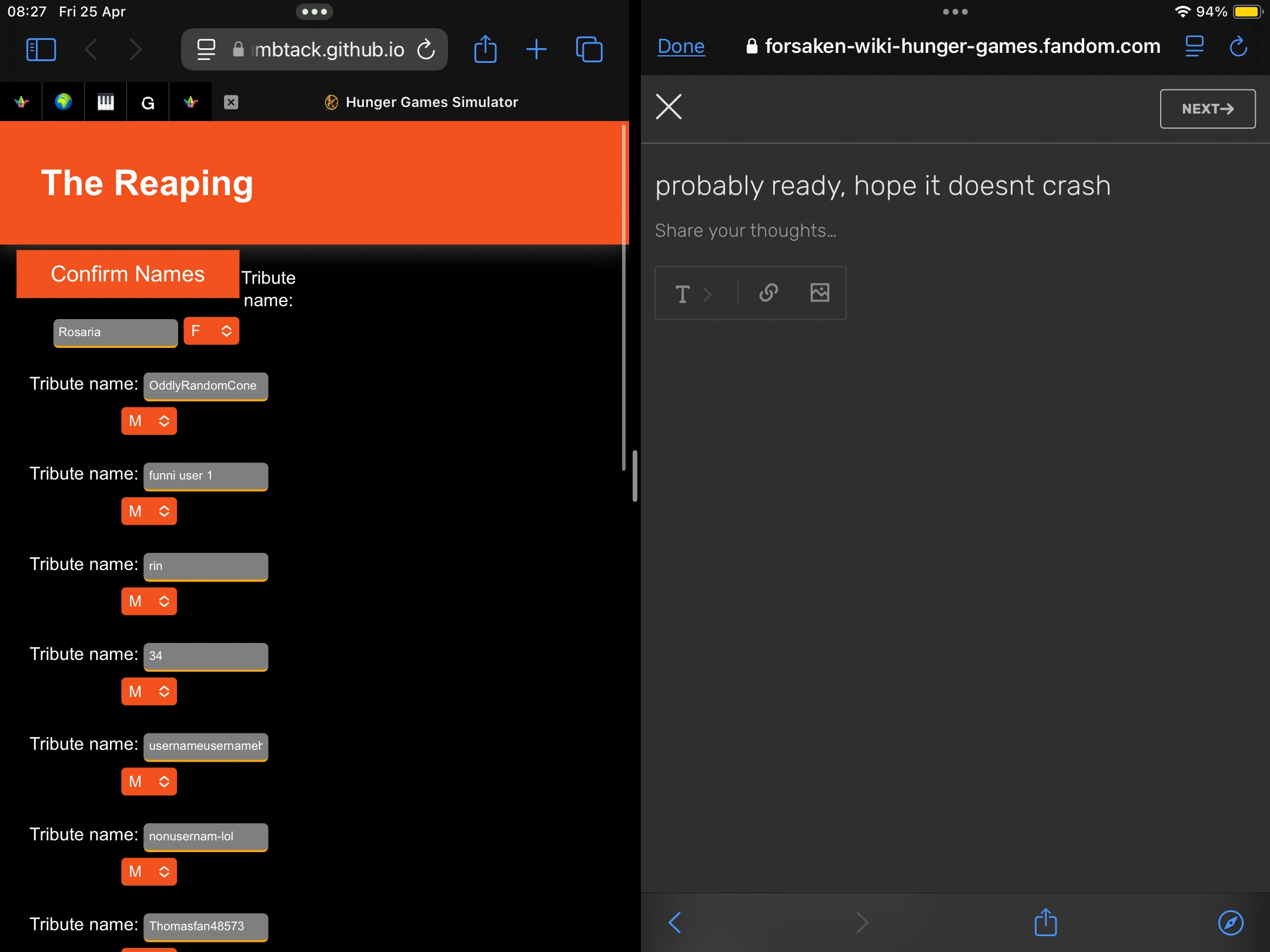Insert a link in the post editor
Viewport: 1270px width, 952px height.
[x=768, y=293]
